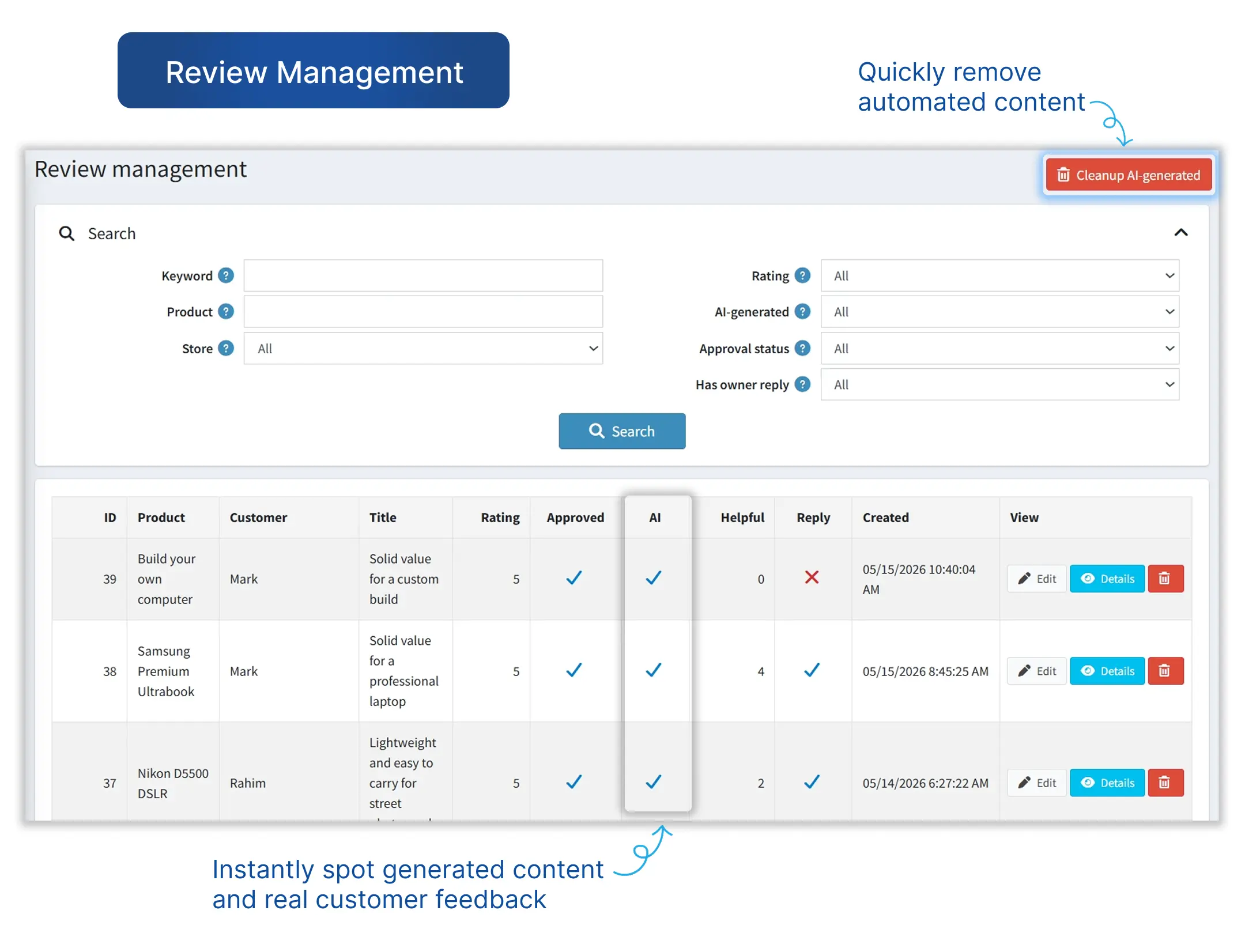View Details of review 37
Viewport: 1245px width, 952px height.
click(1107, 783)
